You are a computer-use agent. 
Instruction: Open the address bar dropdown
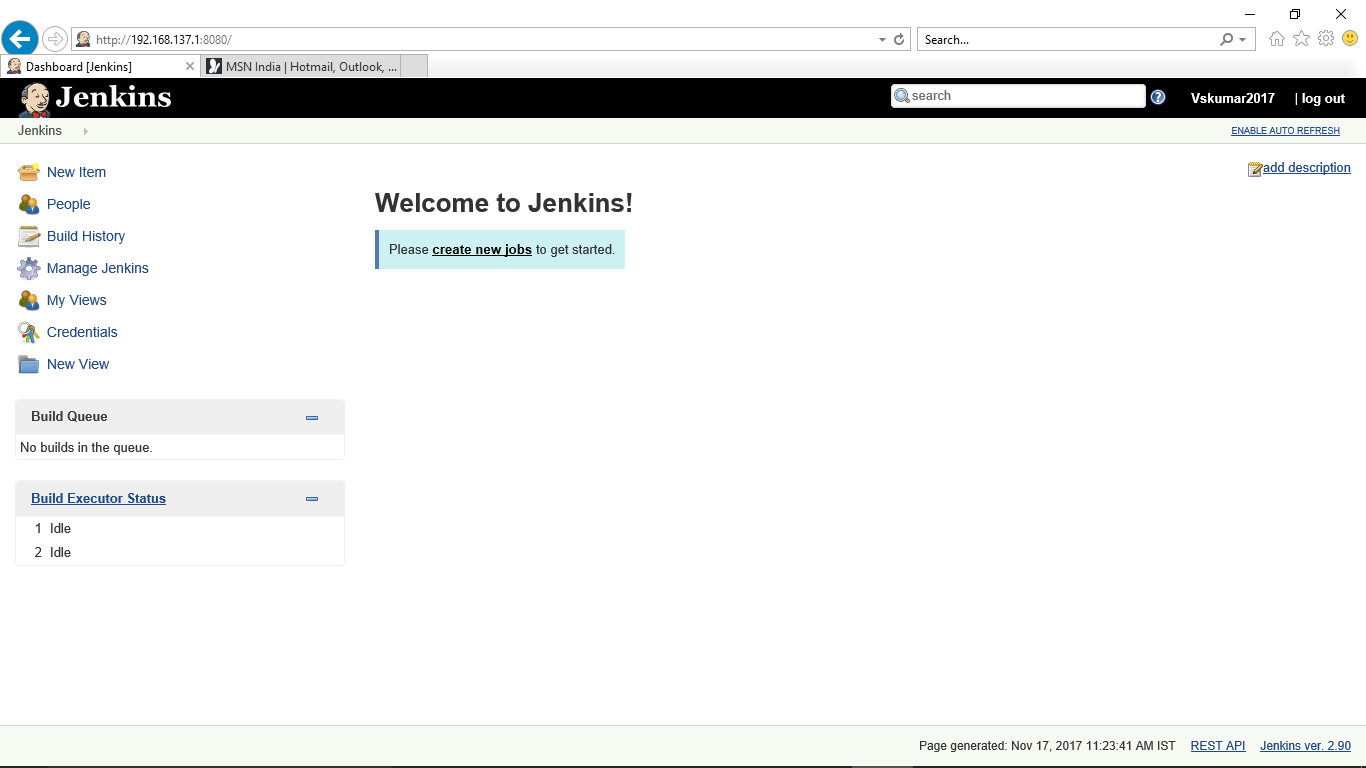point(881,39)
